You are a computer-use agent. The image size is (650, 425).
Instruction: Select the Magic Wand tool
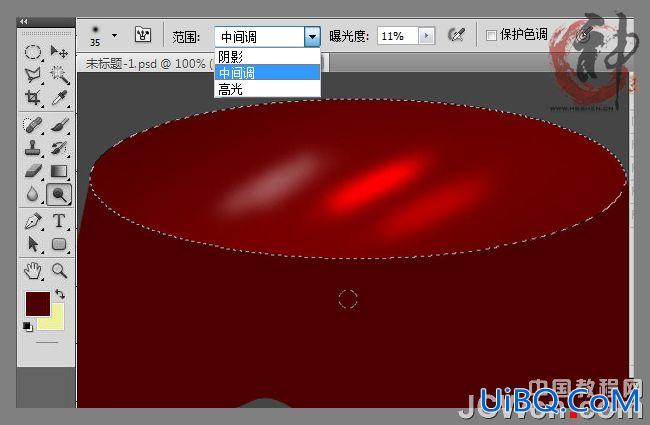pos(59,75)
